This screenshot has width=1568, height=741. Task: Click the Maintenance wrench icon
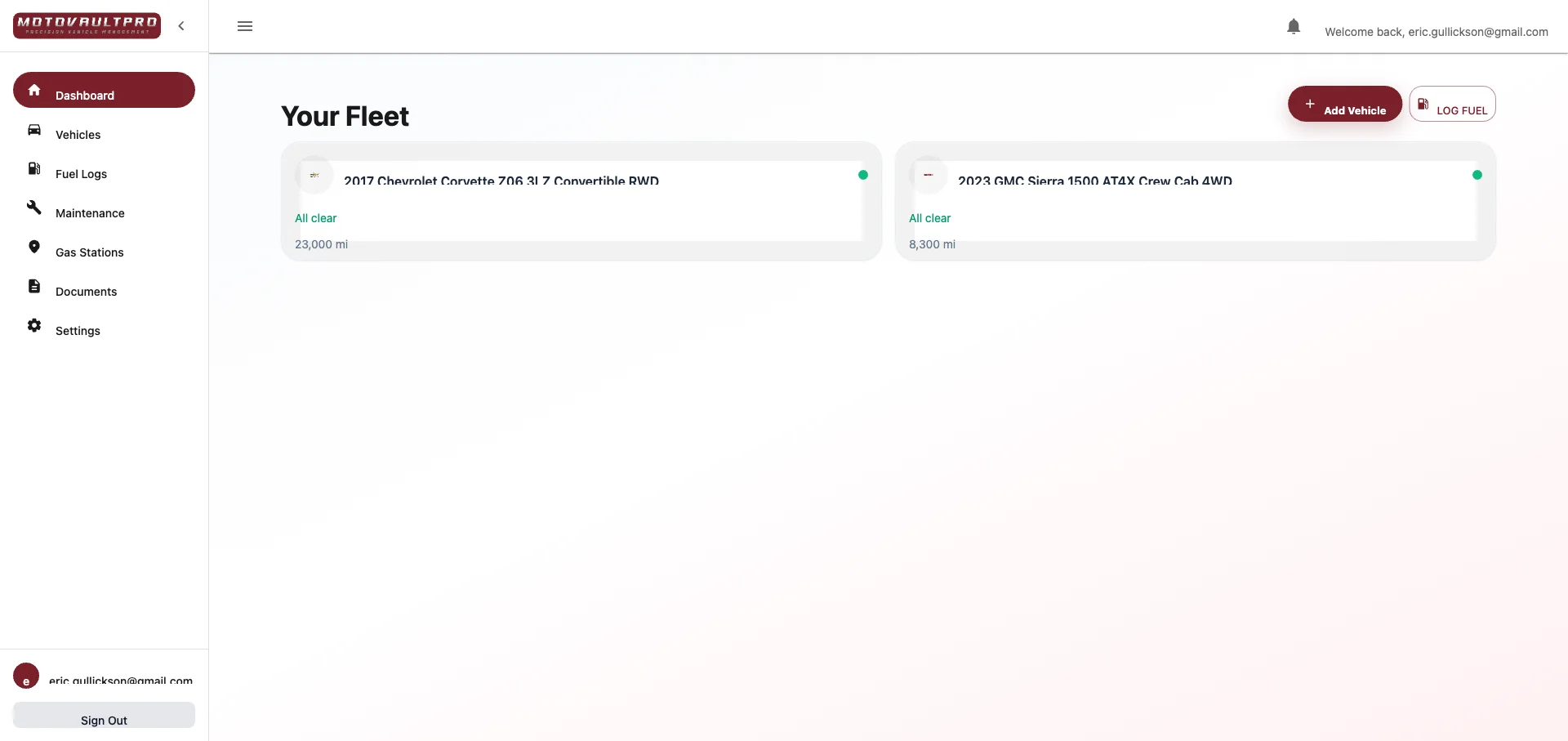point(34,208)
